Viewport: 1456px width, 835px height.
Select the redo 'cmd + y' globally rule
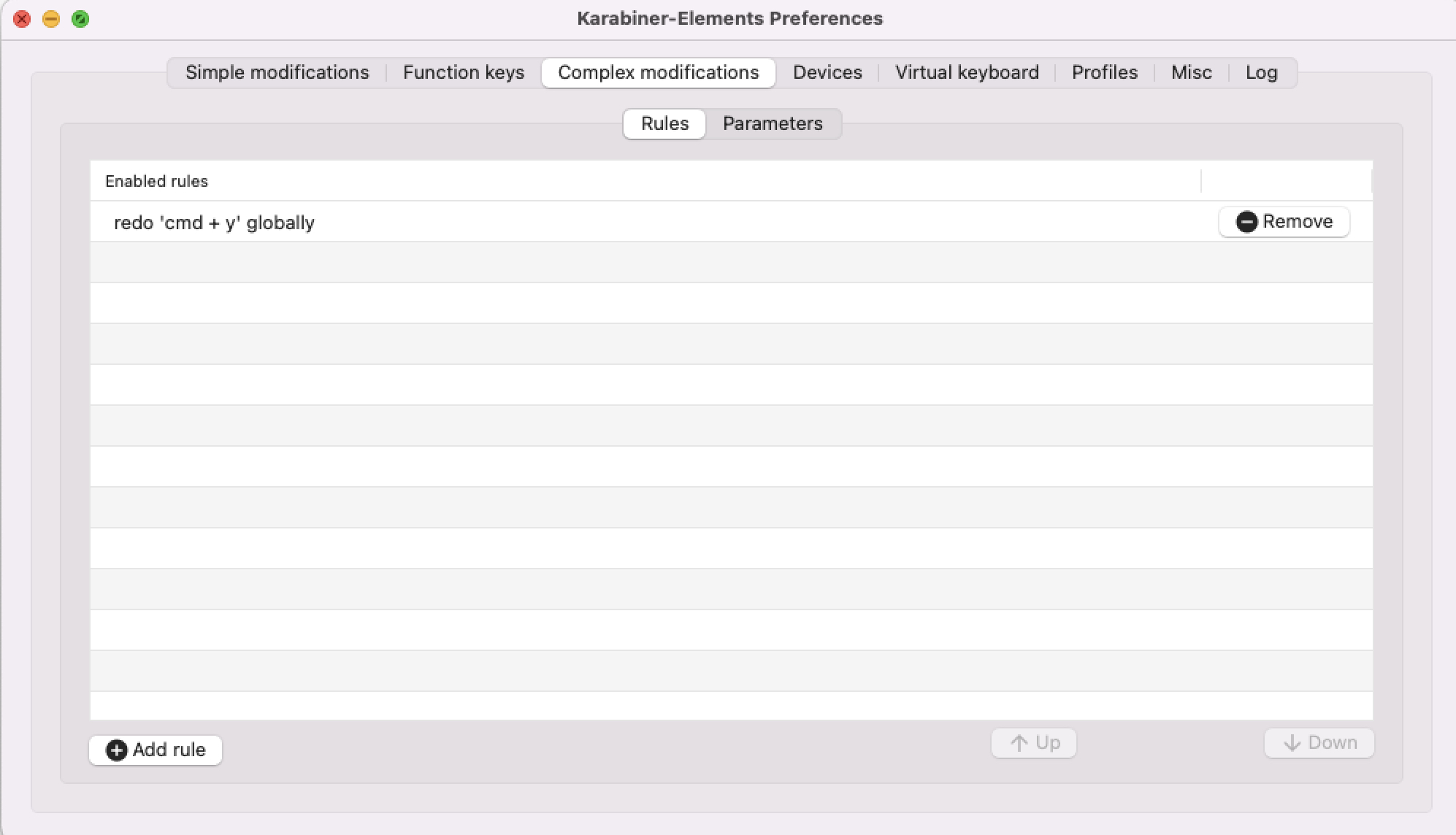732,222
